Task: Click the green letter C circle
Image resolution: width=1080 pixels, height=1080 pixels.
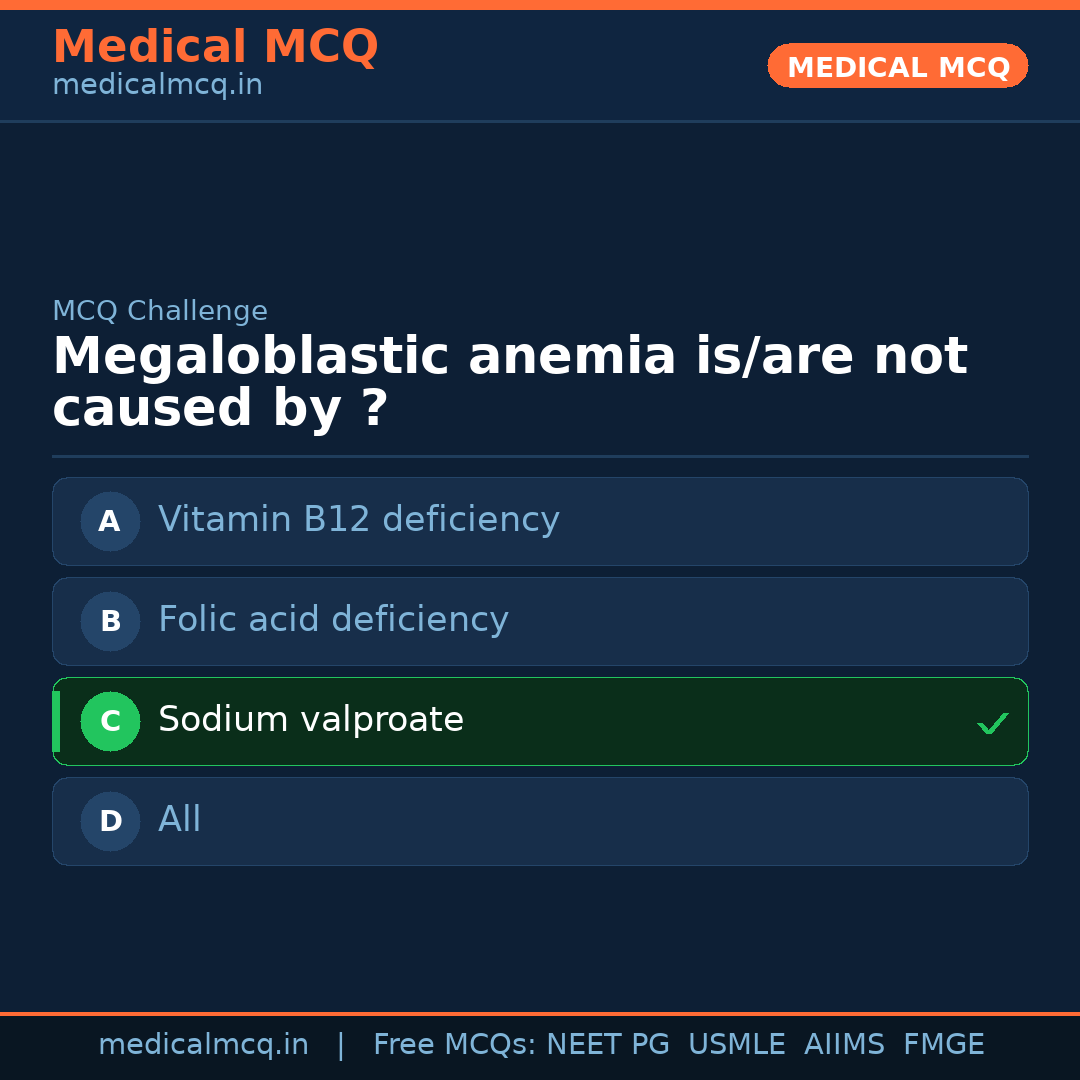Action: point(110,721)
